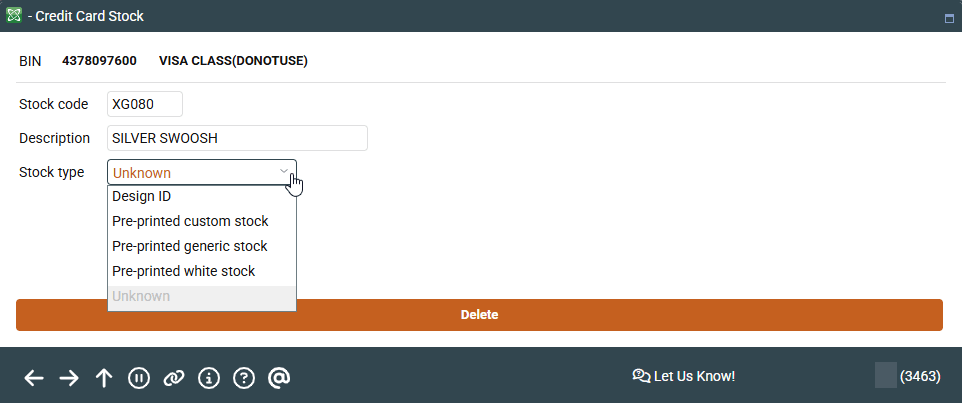
Task: Click the chain link icon
Action: (x=174, y=377)
